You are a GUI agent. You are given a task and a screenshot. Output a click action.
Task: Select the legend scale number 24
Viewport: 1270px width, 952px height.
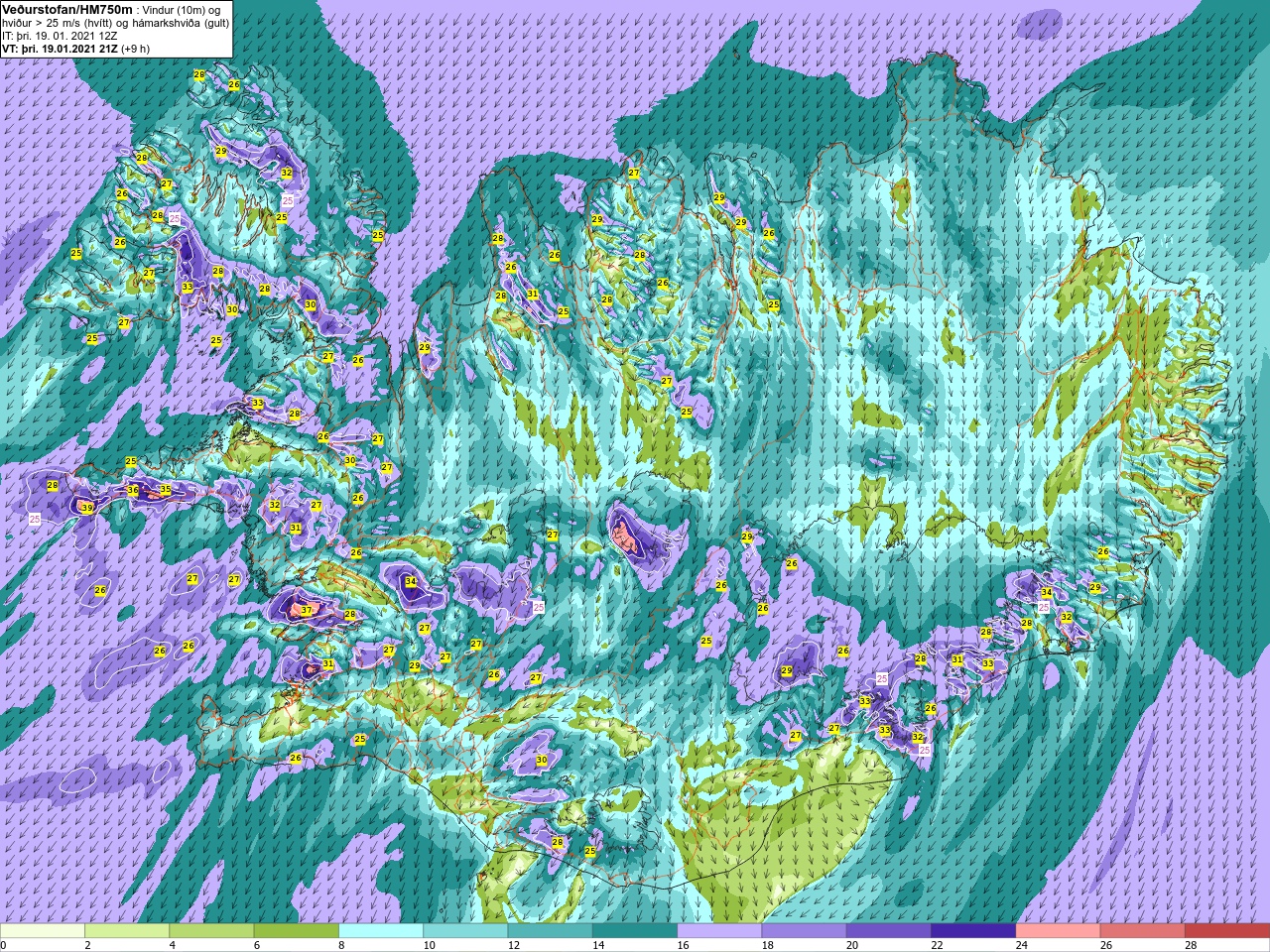[x=1021, y=946]
